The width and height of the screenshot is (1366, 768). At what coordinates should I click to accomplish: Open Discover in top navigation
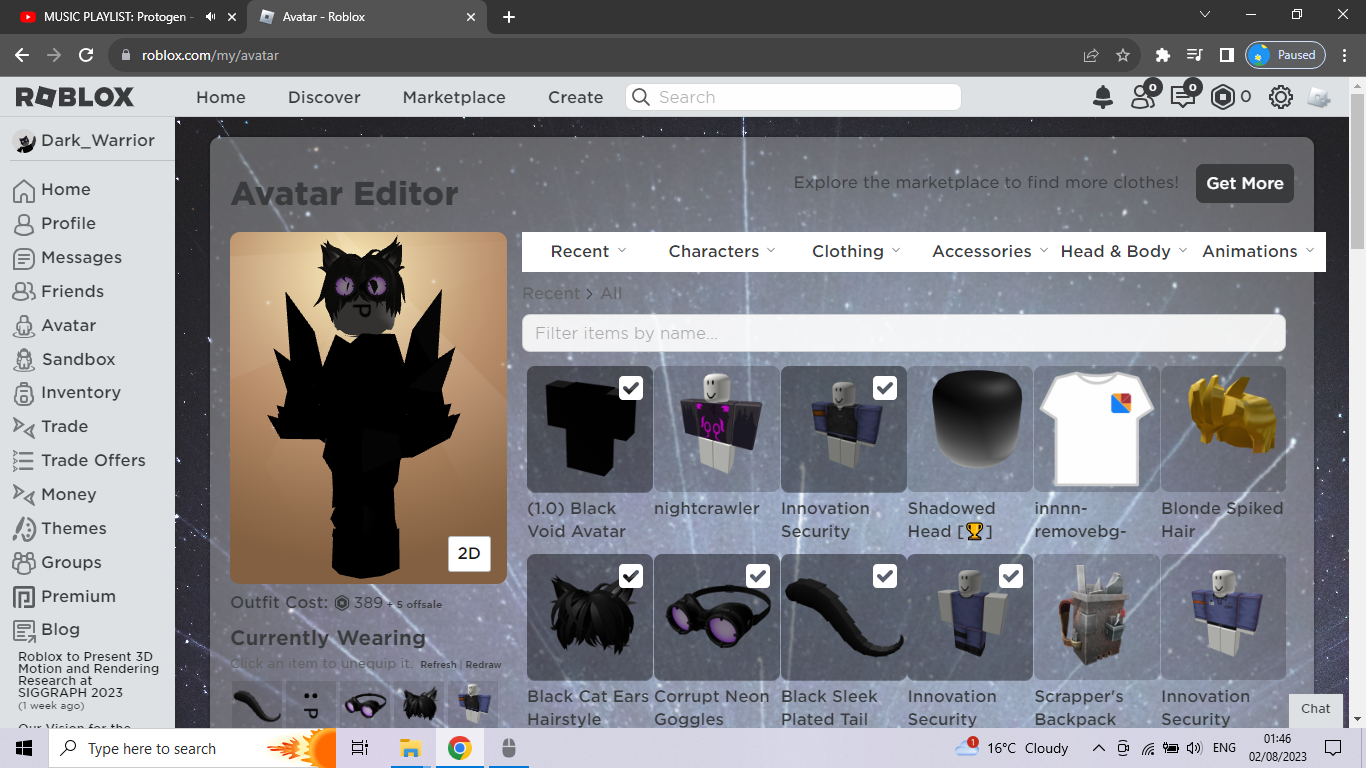[324, 97]
